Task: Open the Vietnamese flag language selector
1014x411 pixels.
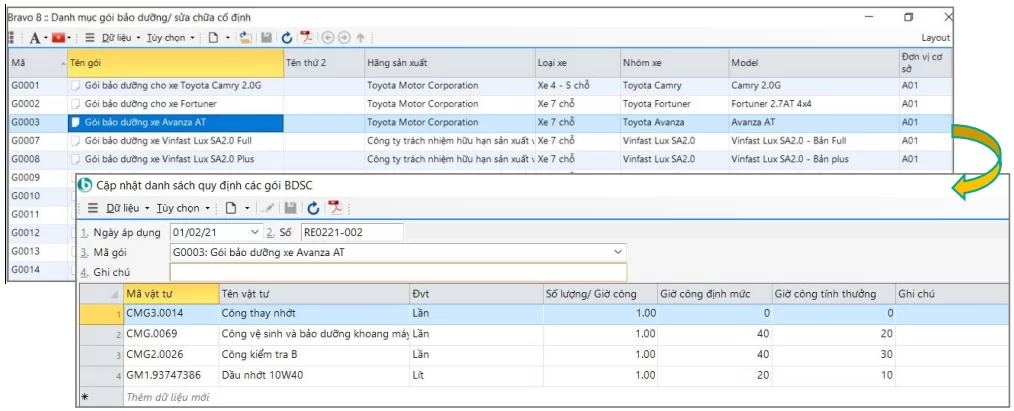Action: click(x=58, y=37)
